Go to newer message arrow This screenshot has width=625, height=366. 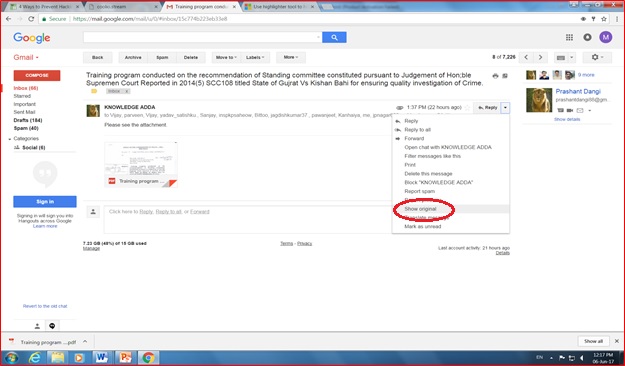click(526, 57)
